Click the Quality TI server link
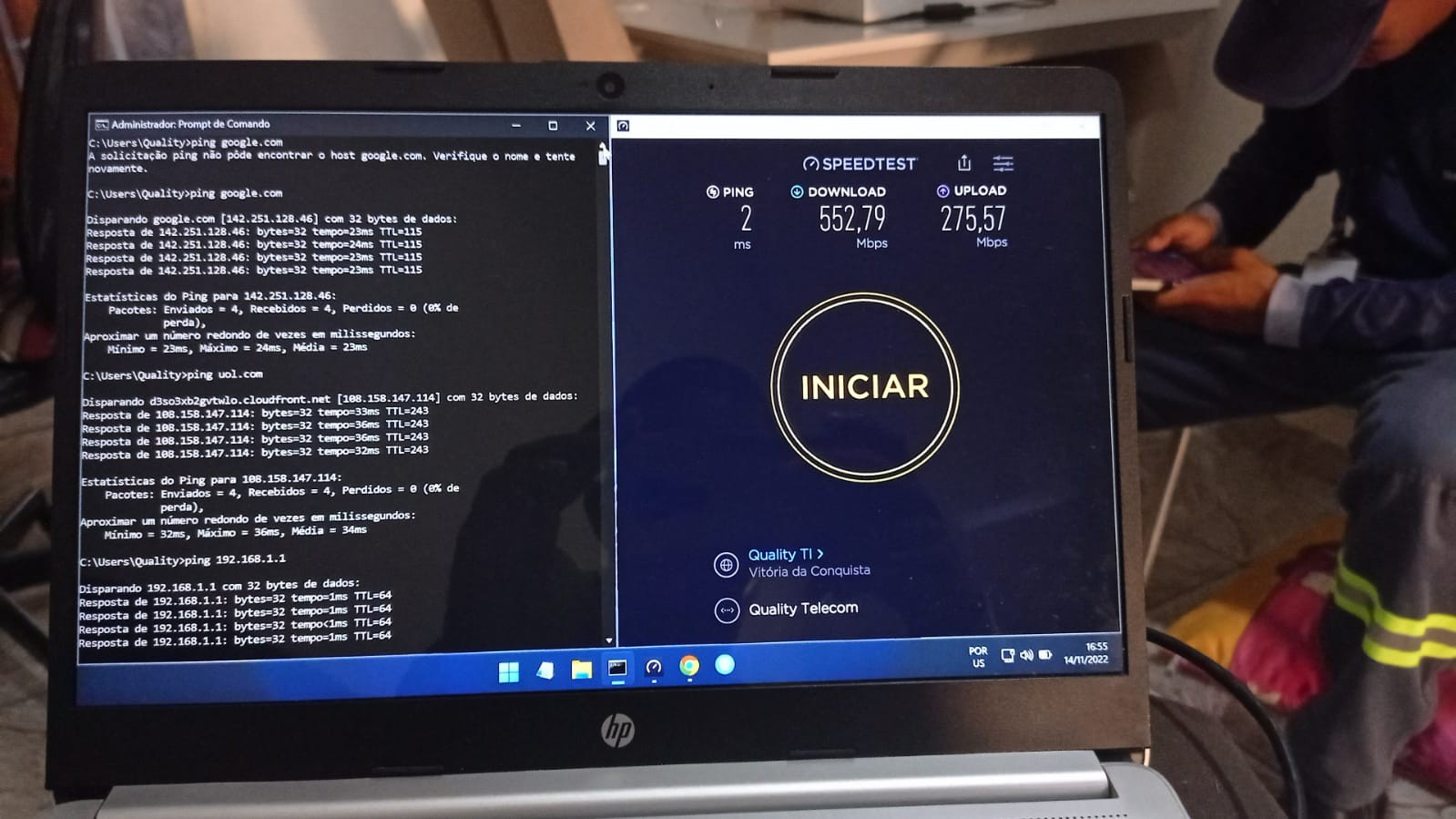This screenshot has width=1456, height=819. (785, 554)
